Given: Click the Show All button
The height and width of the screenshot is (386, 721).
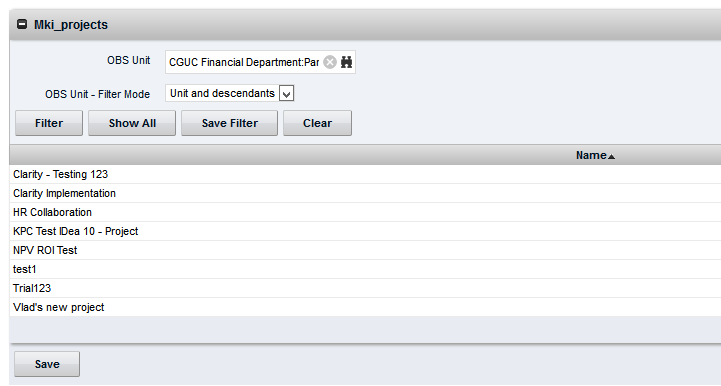Looking at the screenshot, I should point(132,123).
